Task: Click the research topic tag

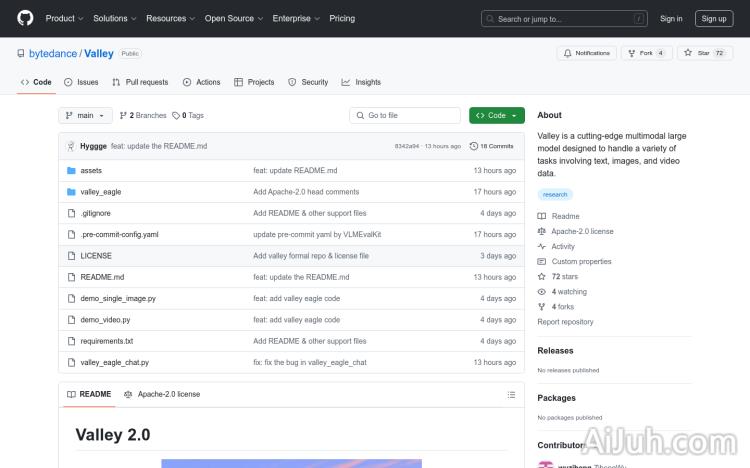Action: (x=555, y=195)
